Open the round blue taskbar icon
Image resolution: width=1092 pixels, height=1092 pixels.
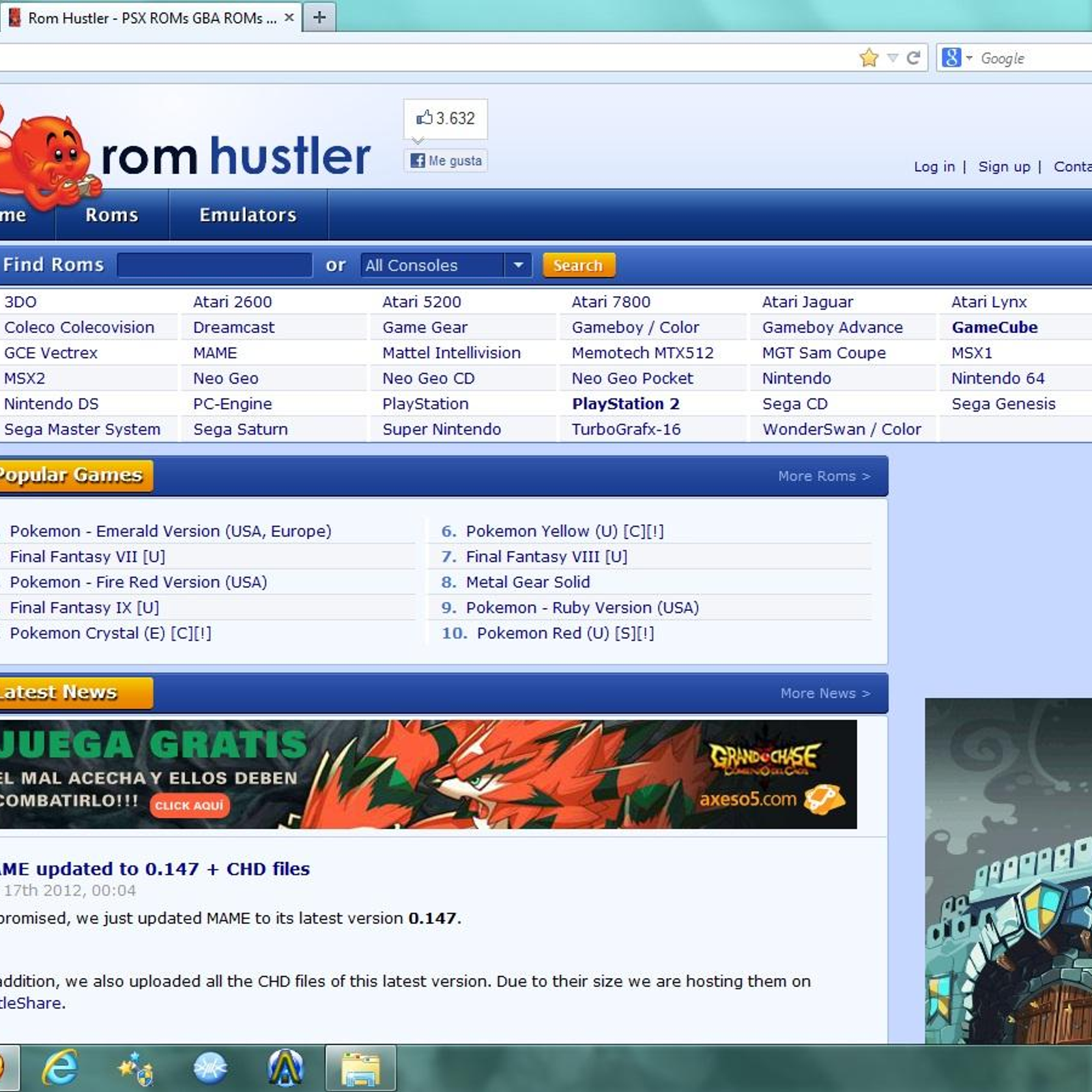point(210,1068)
